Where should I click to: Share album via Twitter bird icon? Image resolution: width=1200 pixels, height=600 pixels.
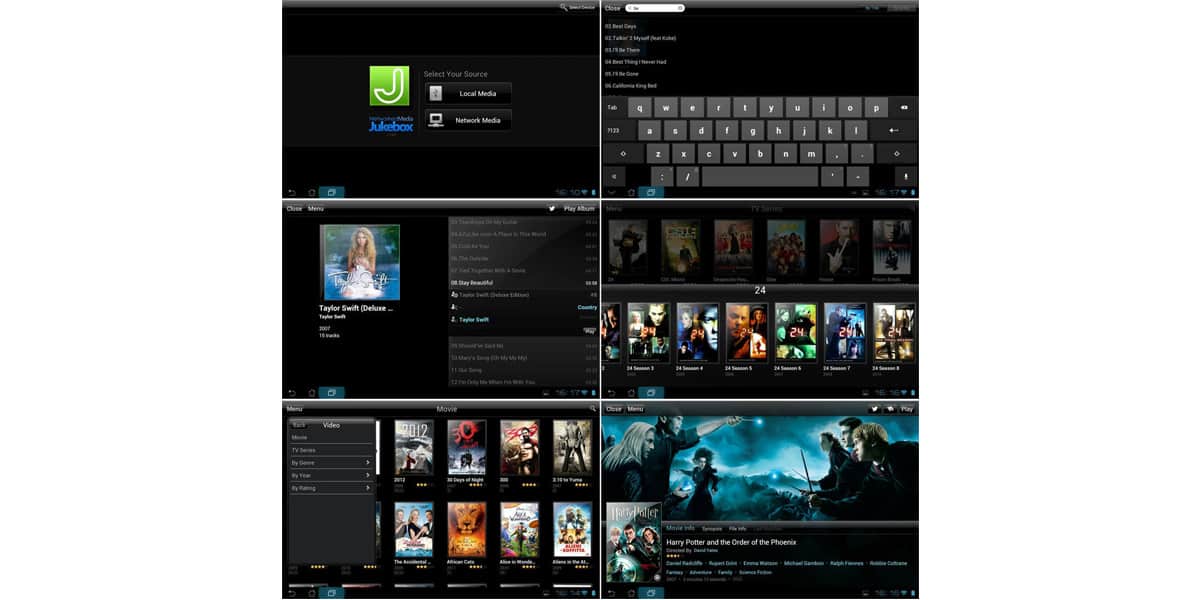pyautogui.click(x=551, y=209)
